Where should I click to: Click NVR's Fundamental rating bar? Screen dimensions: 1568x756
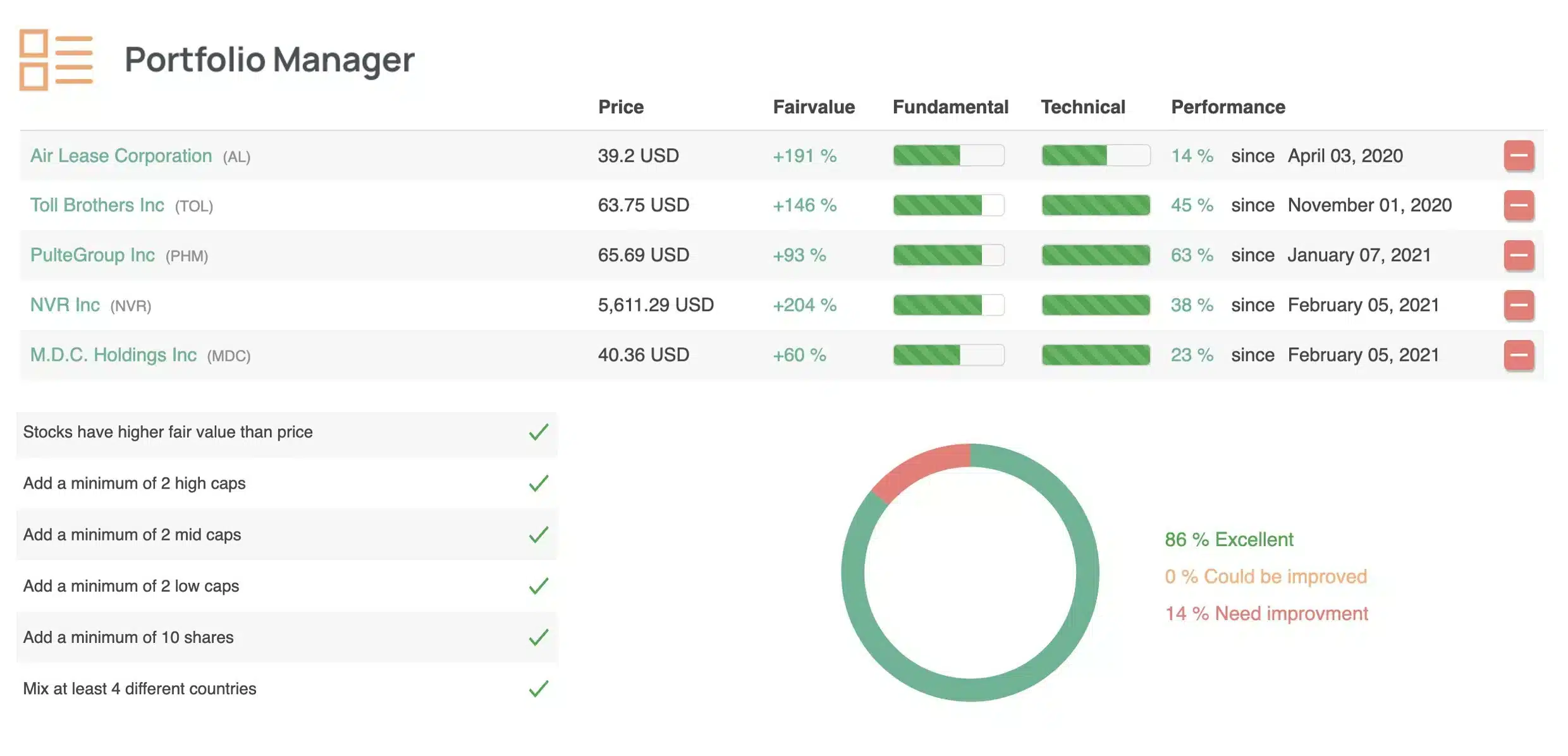[x=948, y=305]
